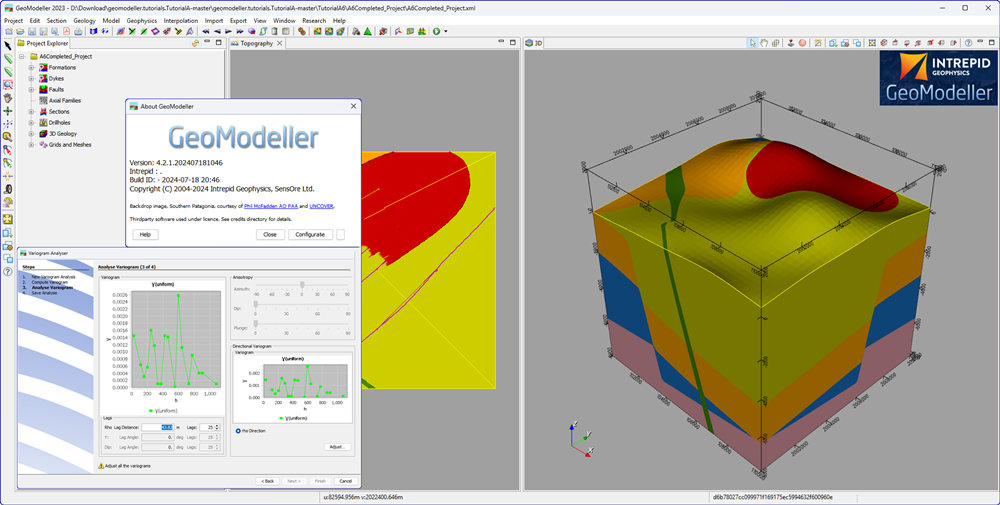The height and width of the screenshot is (505, 1000).
Task: Click the green triangle icon in main toolbar
Action: tap(367, 31)
